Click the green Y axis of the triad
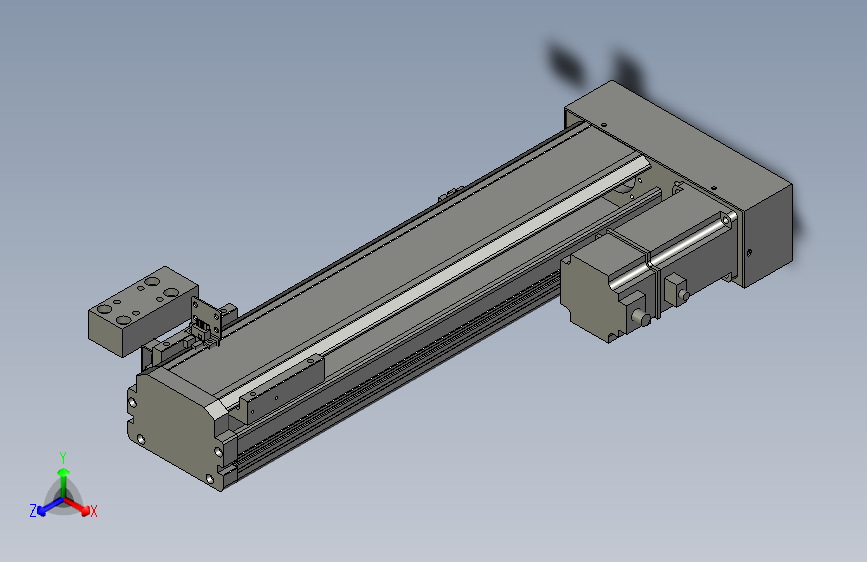The height and width of the screenshot is (562, 867). (64, 482)
